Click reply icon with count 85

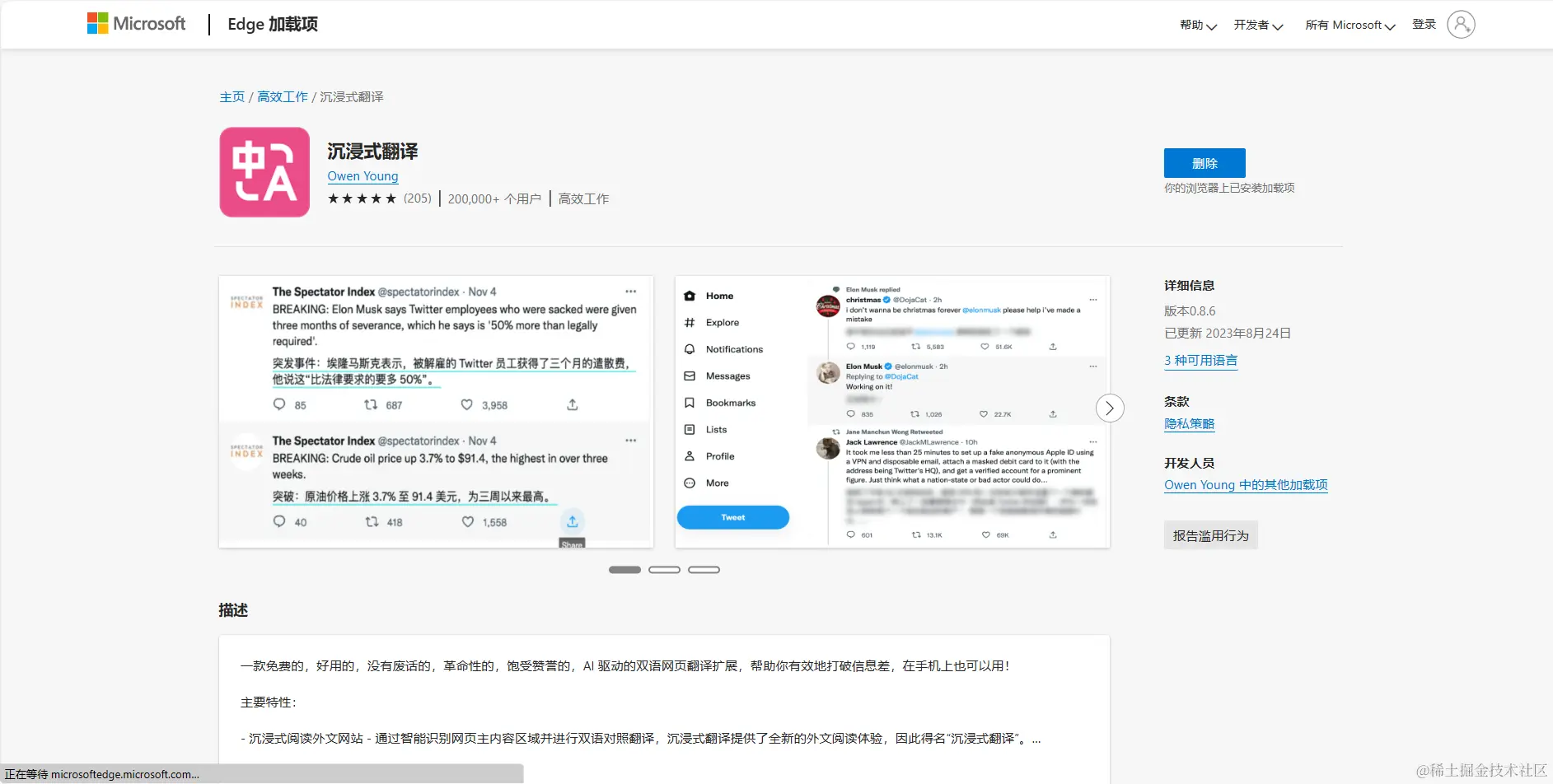[x=279, y=404]
